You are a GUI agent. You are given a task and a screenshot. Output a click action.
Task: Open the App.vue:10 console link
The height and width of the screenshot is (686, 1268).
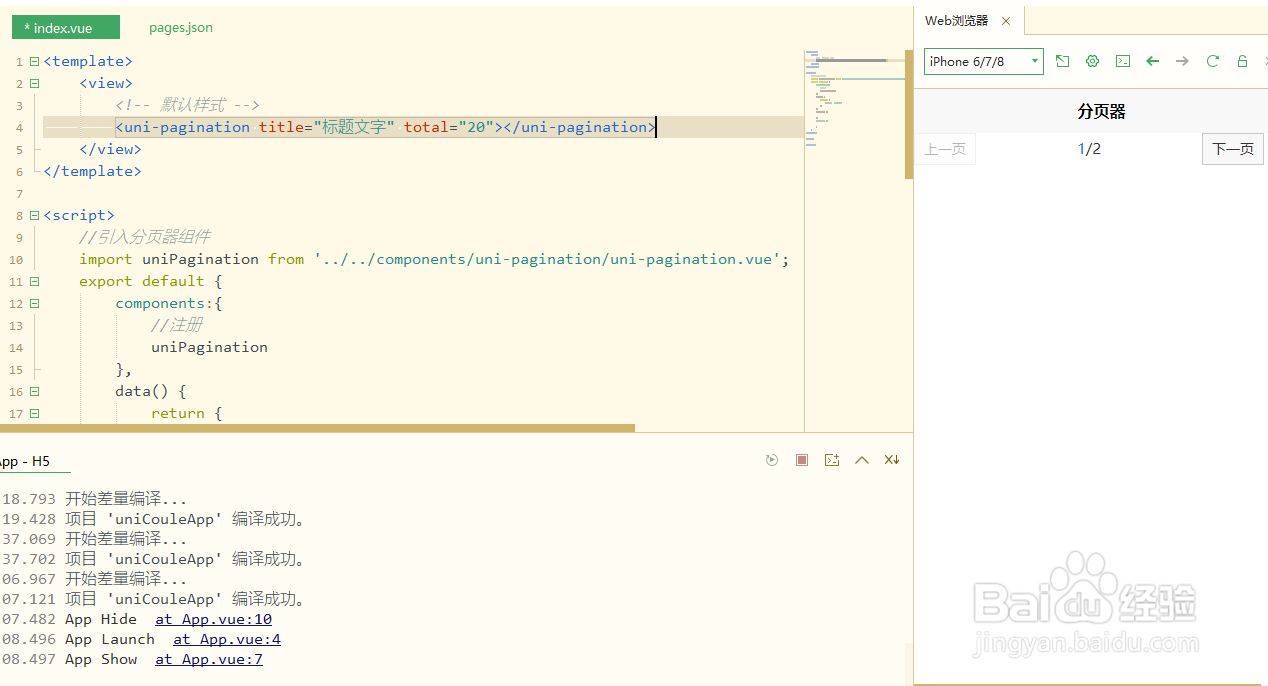(213, 619)
